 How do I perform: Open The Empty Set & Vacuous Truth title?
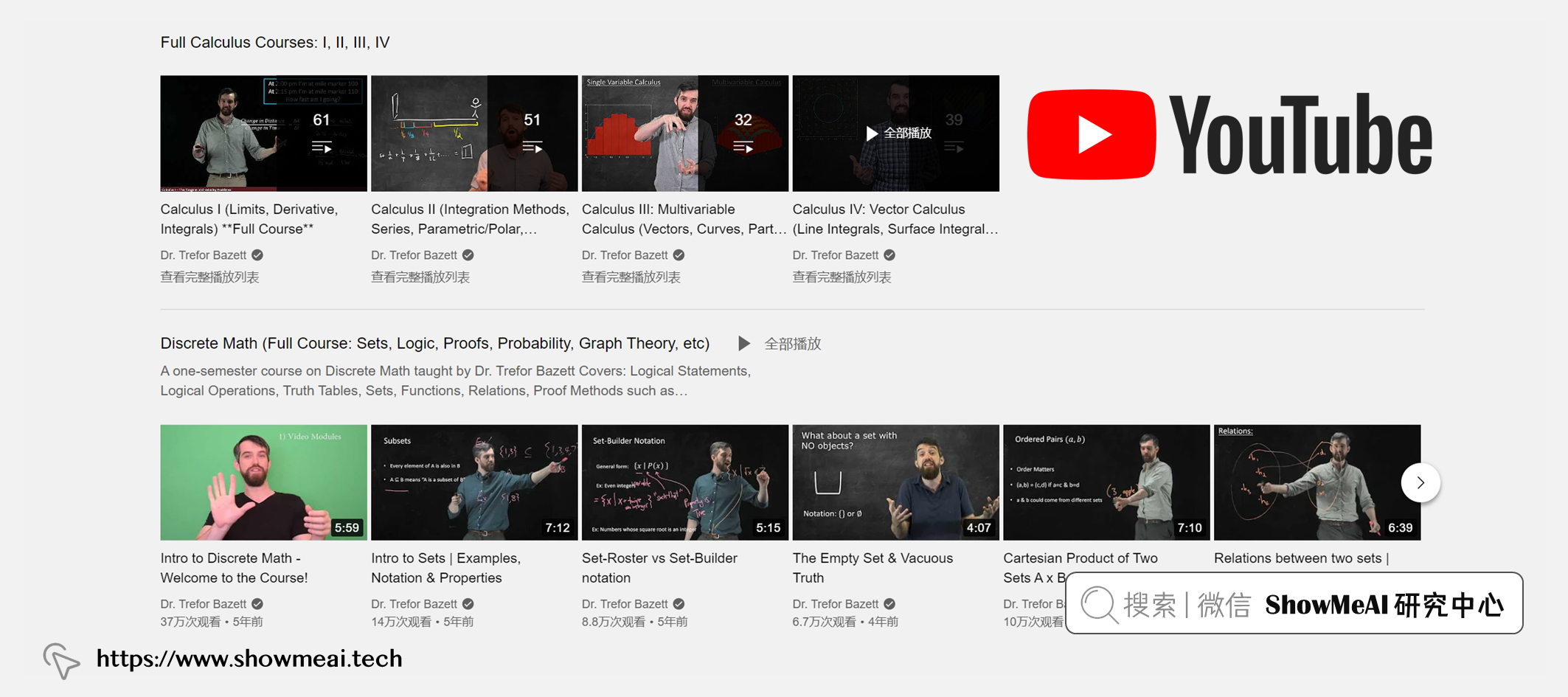point(873,568)
